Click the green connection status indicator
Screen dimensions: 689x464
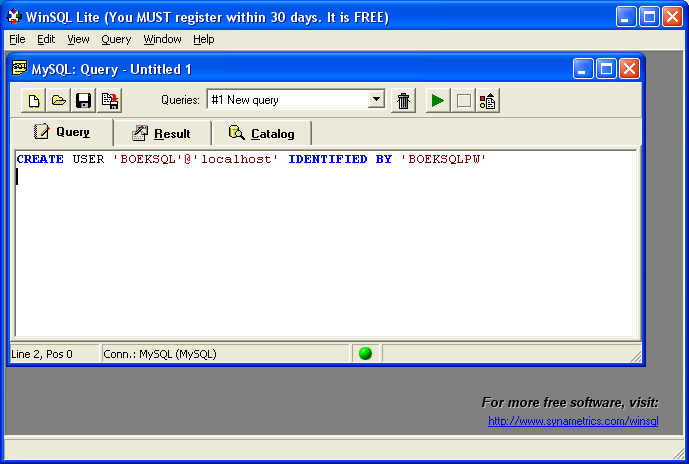[365, 353]
